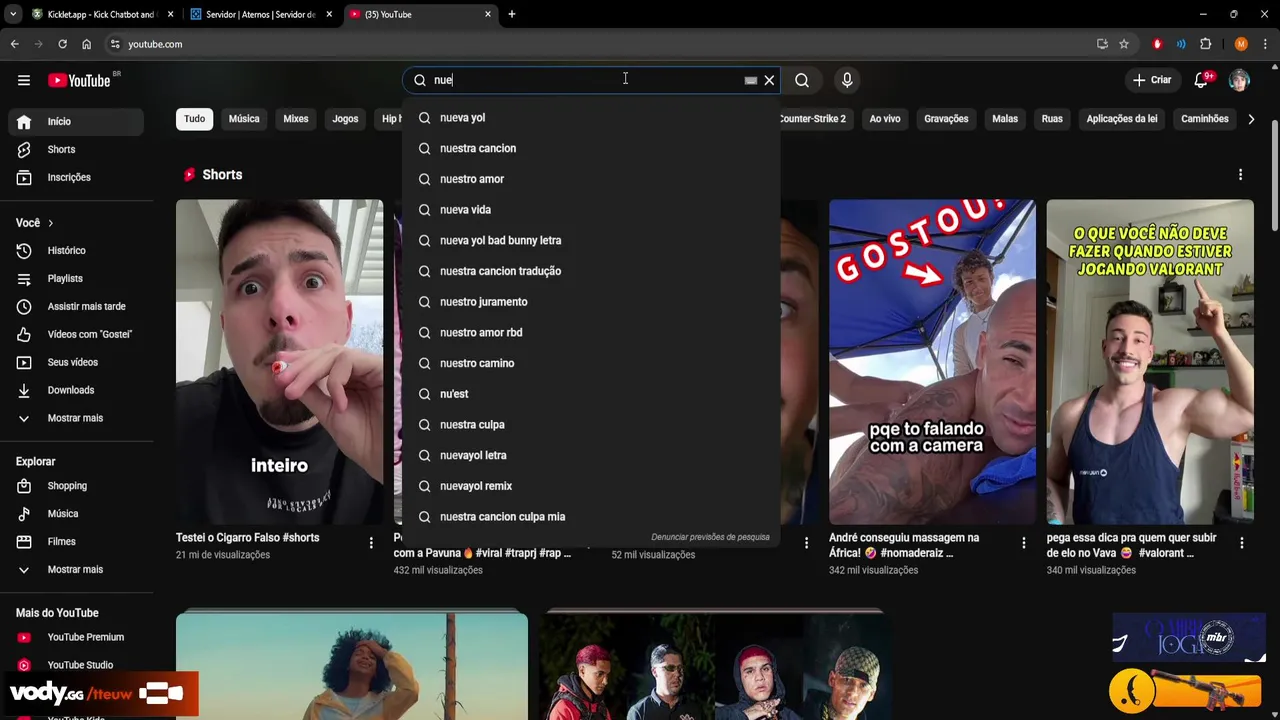Click Denunciar previsões de pesquisa link
1280x720 pixels.
click(x=710, y=537)
